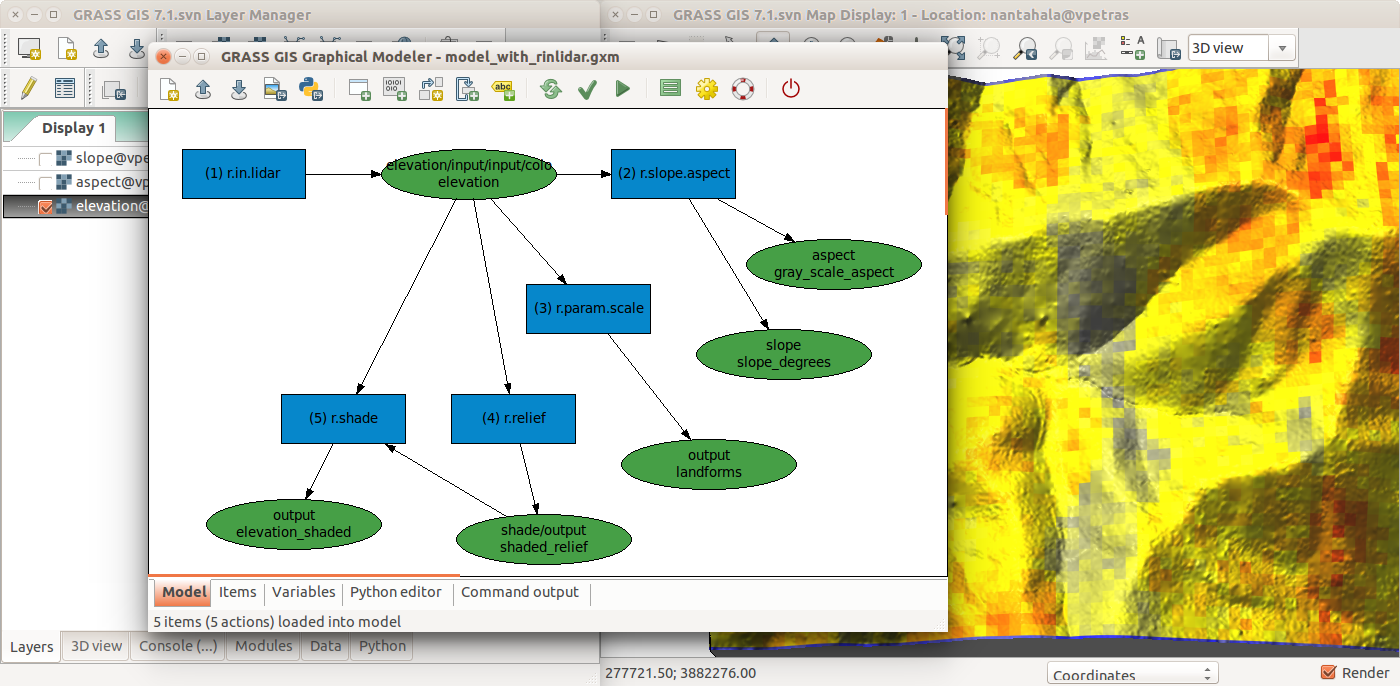Image resolution: width=1400 pixels, height=686 pixels.
Task: Select the r.relief action block
Action: [513, 418]
